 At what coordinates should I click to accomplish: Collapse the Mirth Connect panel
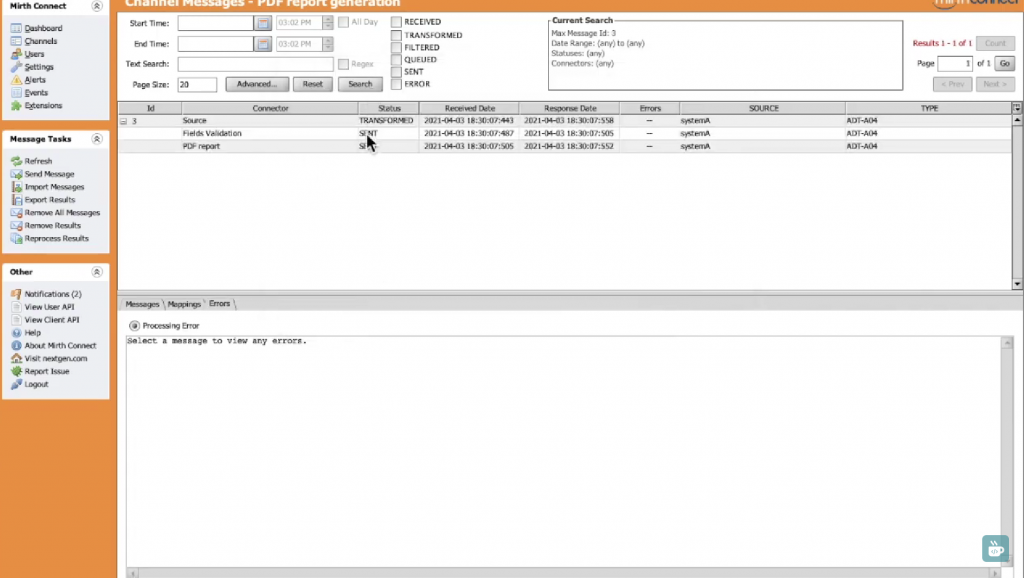pyautogui.click(x=97, y=6)
